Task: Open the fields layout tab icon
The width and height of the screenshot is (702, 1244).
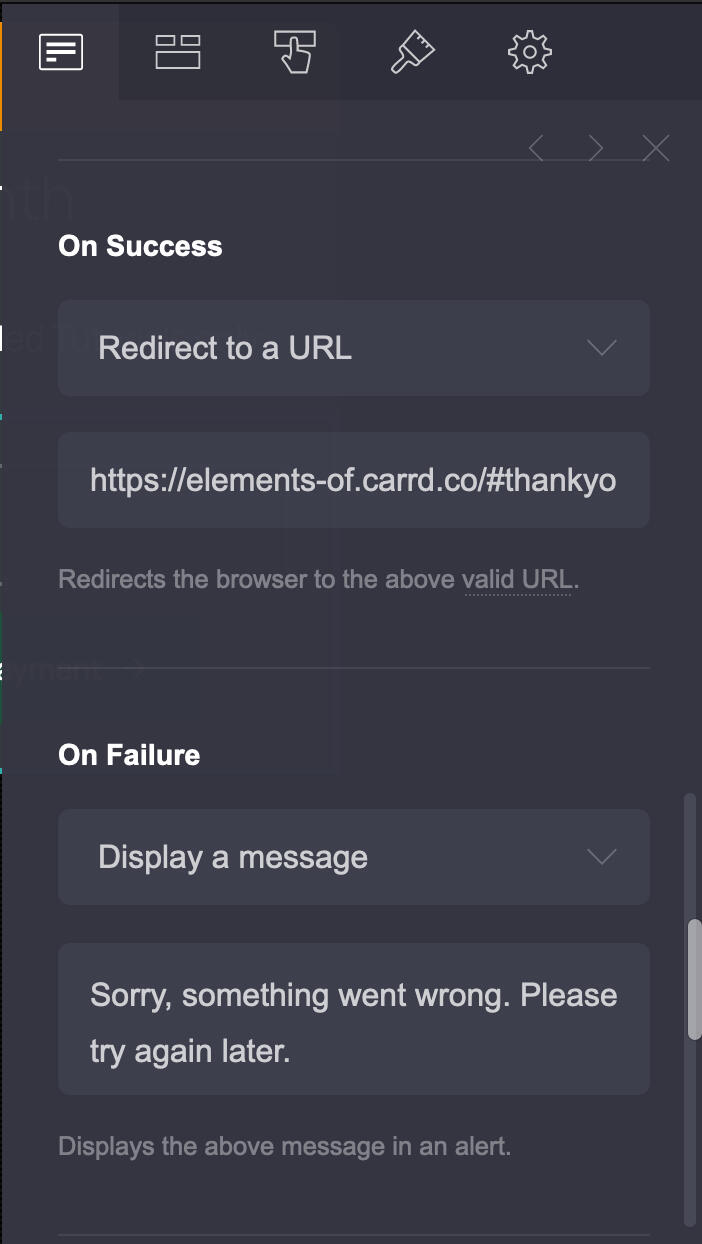Action: [178, 51]
